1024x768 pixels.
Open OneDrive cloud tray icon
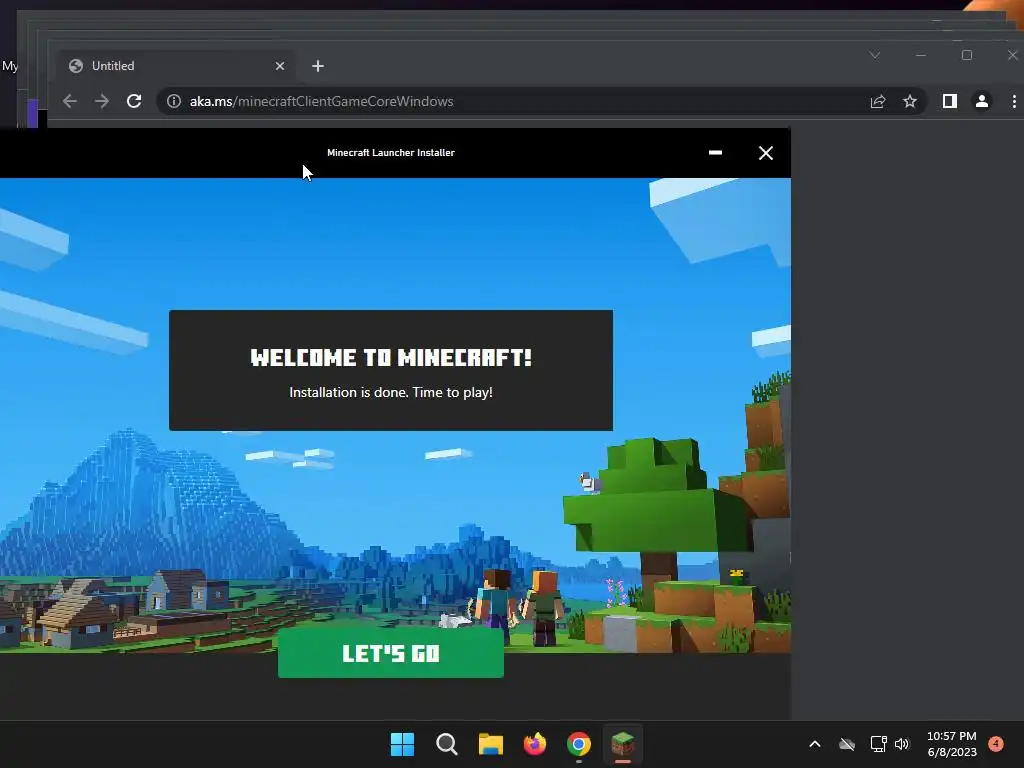pos(846,744)
